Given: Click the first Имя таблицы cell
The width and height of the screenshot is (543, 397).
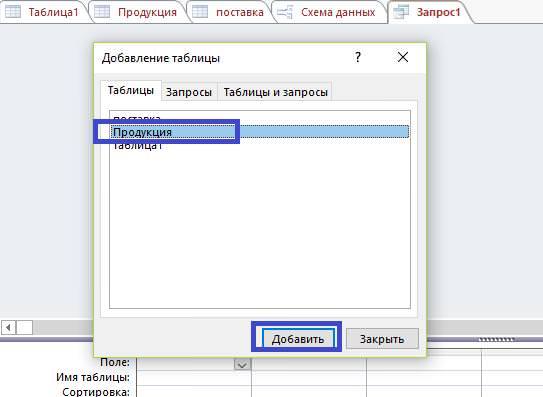Looking at the screenshot, I should pos(194,378).
